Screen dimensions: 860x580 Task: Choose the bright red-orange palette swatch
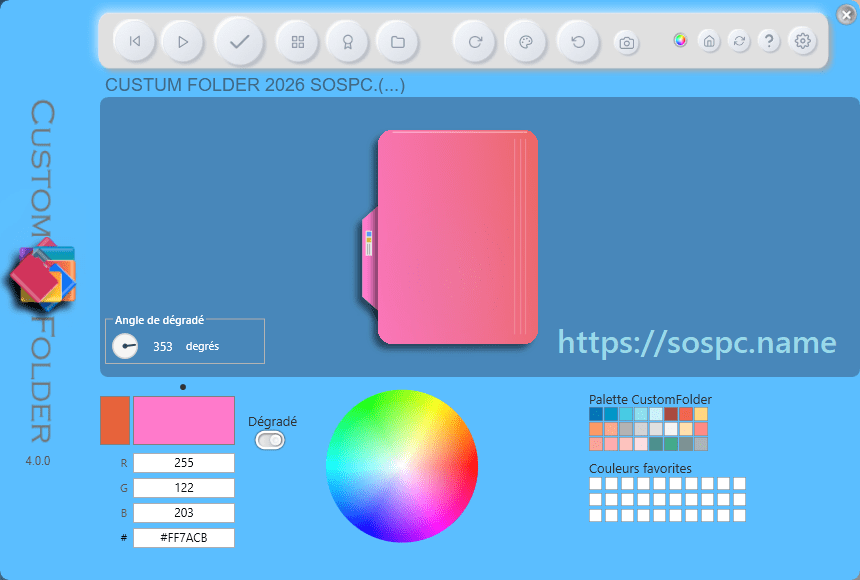click(686, 414)
